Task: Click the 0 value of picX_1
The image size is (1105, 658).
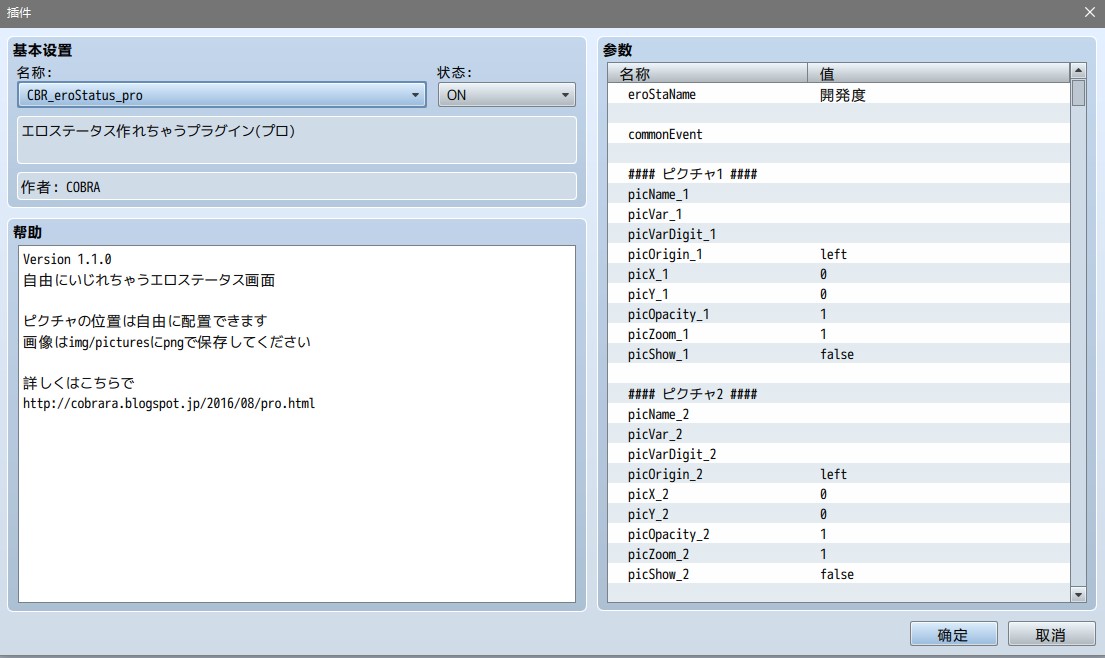Action: [823, 274]
